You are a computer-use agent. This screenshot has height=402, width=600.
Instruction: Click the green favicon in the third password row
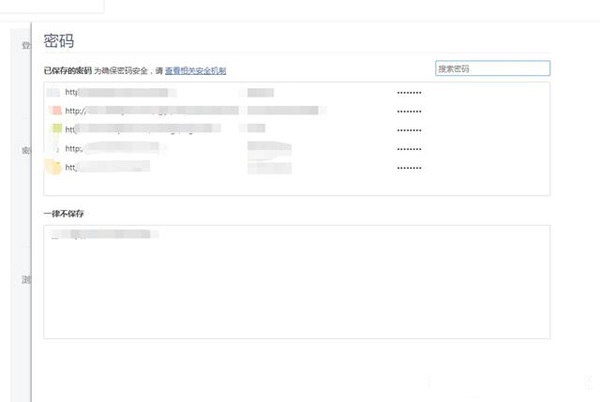pyautogui.click(x=56, y=129)
